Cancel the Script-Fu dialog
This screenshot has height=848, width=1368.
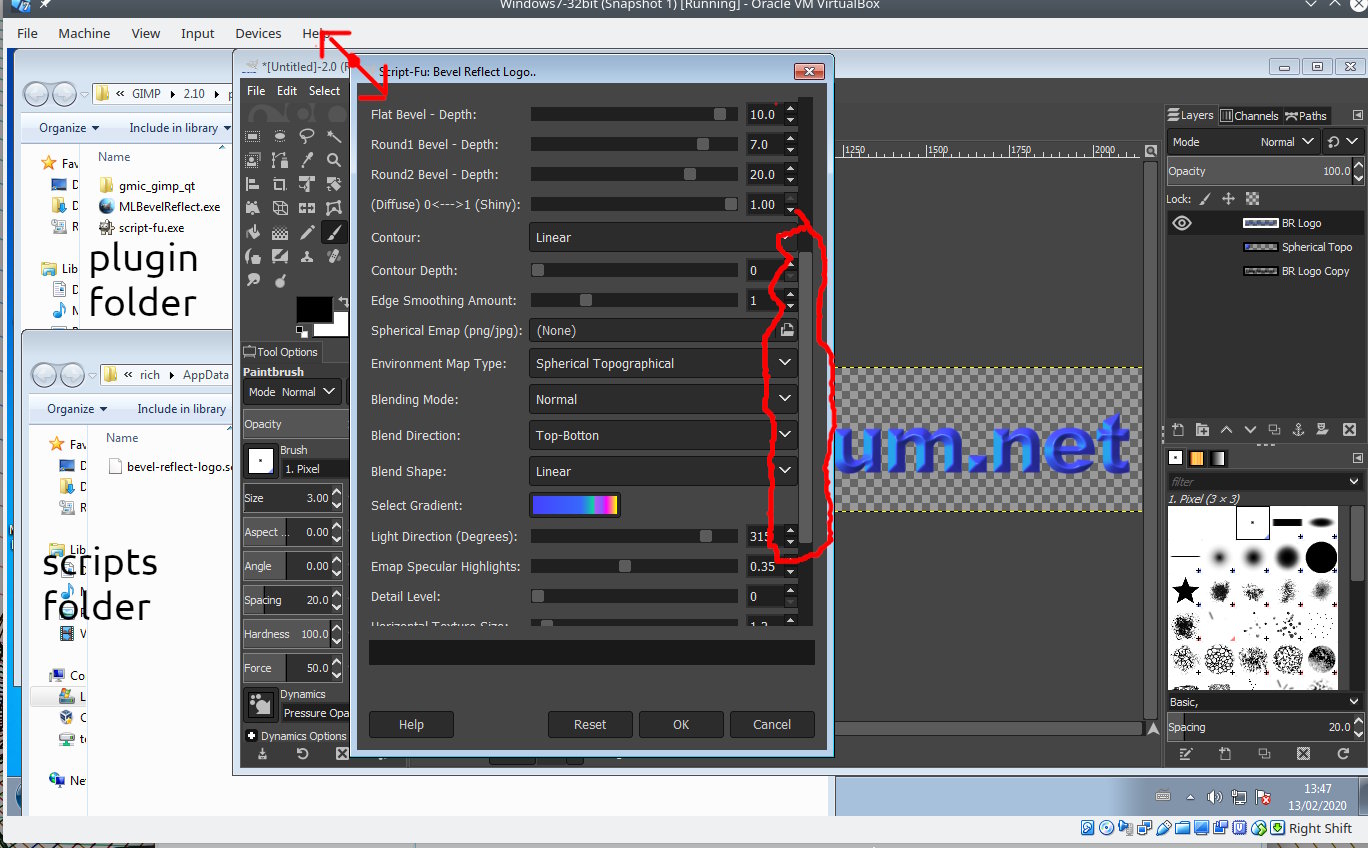point(772,724)
